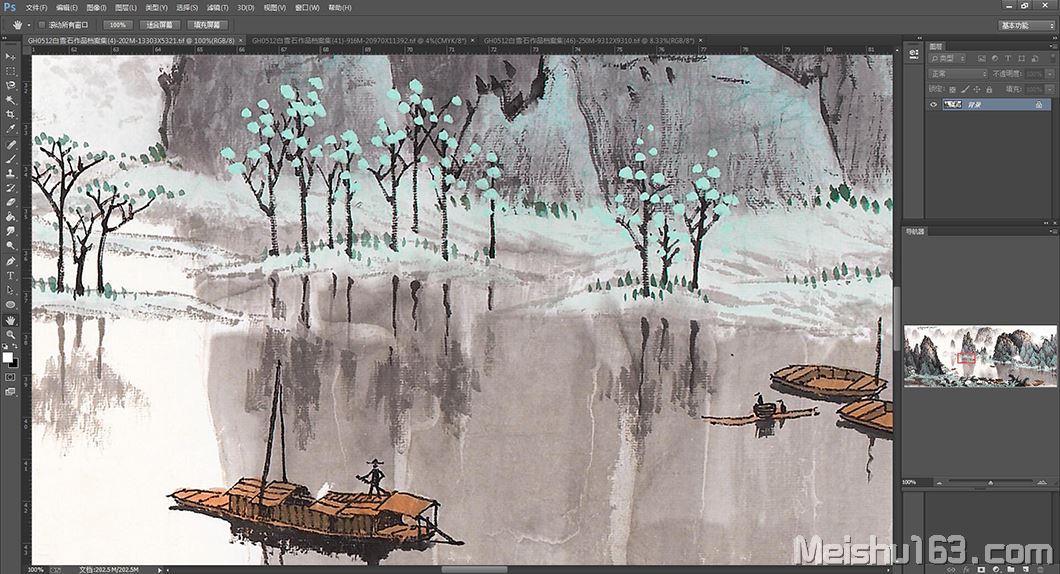Screen dimensions: 1060x574
Task: Open the blend mode dropdown
Action: click(959, 74)
